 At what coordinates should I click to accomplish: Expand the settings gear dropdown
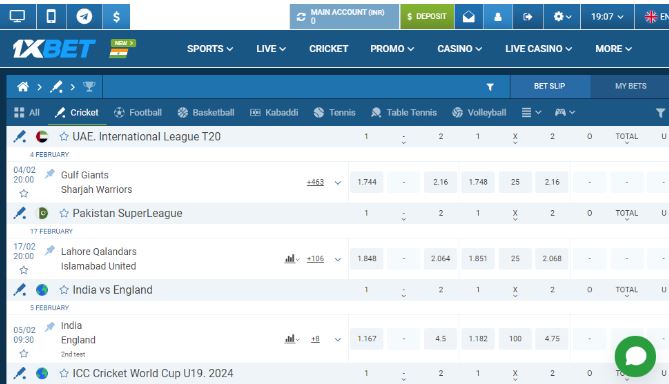click(562, 17)
